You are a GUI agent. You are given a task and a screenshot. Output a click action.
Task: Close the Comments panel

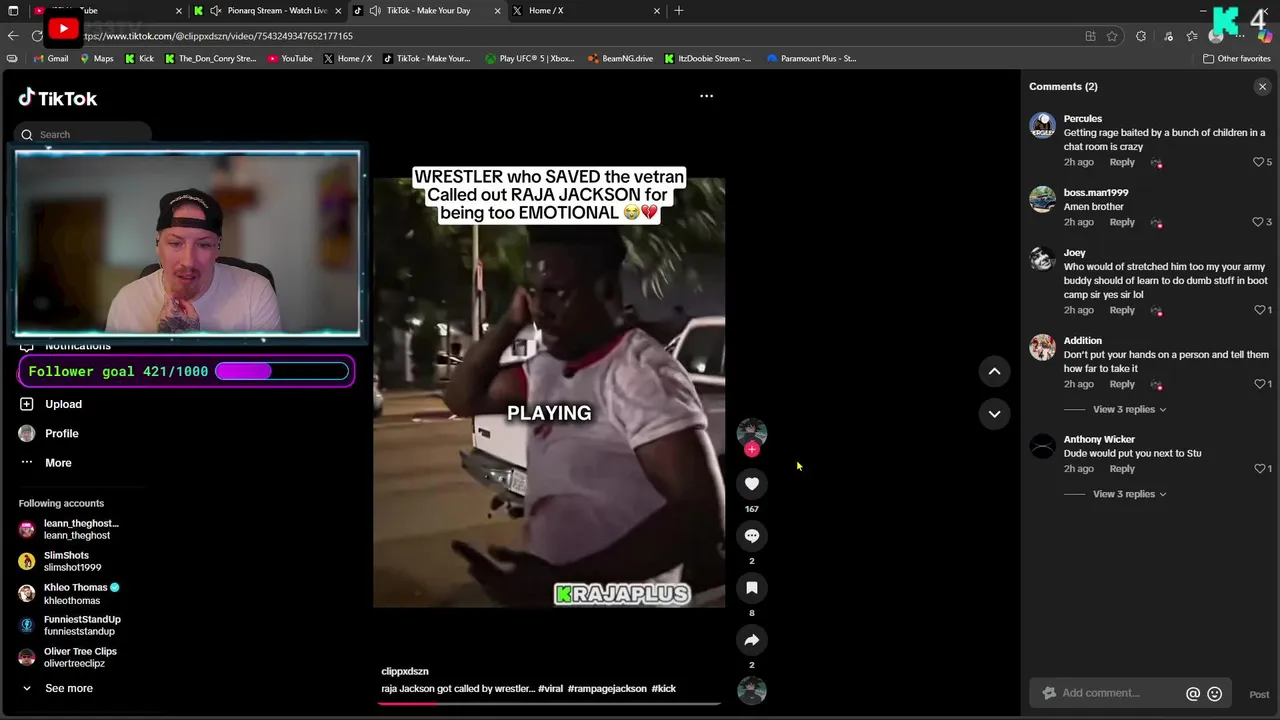pos(1262,87)
